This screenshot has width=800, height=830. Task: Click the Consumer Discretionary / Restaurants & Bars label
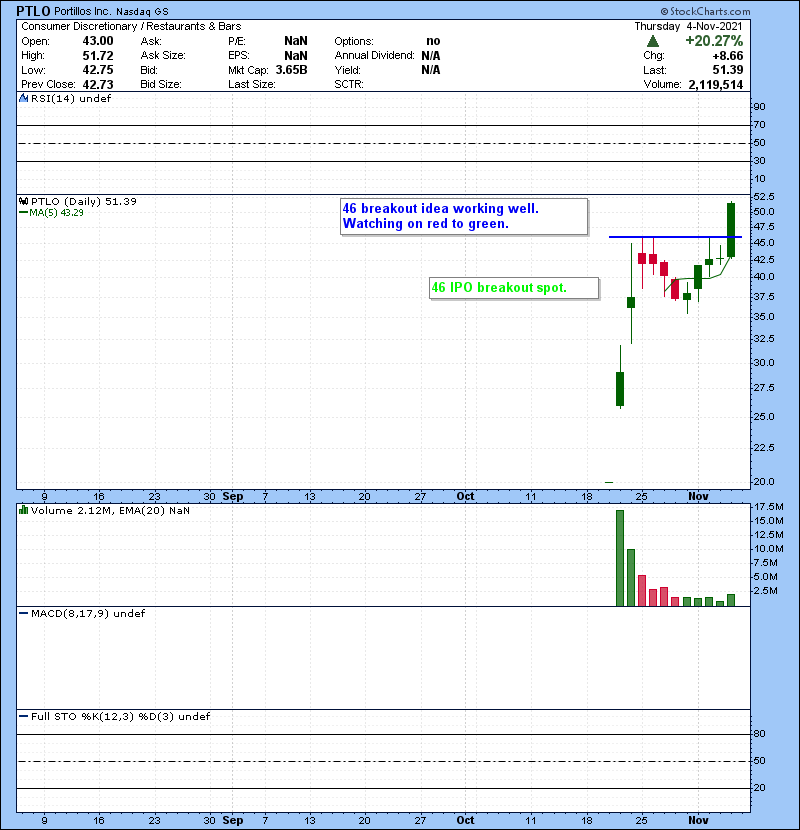(131, 26)
